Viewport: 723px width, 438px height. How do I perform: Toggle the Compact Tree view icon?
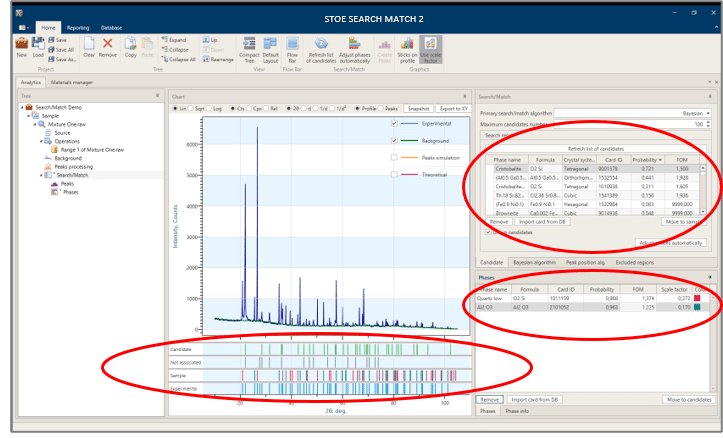(x=249, y=43)
